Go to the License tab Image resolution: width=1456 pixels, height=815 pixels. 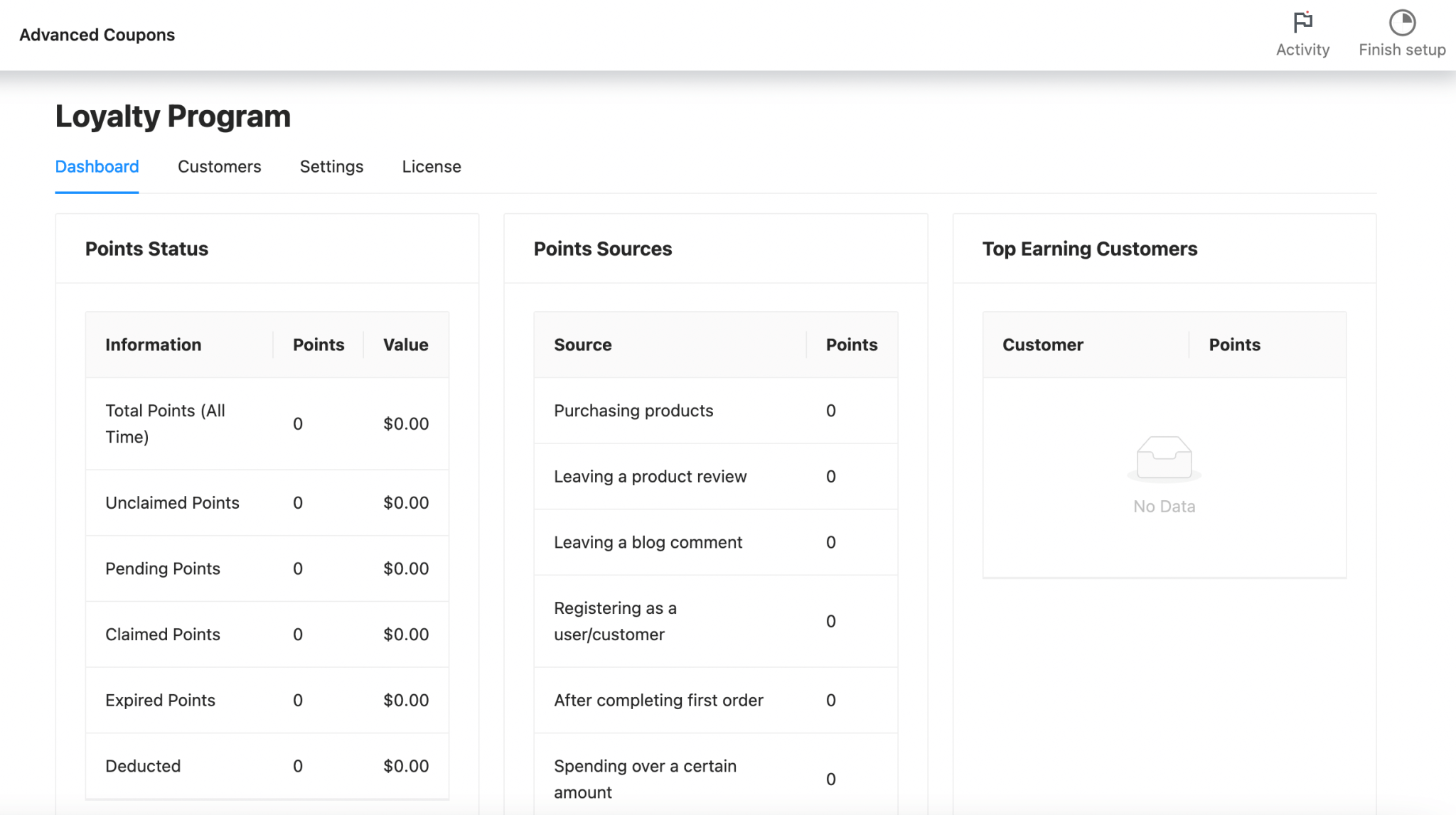(432, 166)
